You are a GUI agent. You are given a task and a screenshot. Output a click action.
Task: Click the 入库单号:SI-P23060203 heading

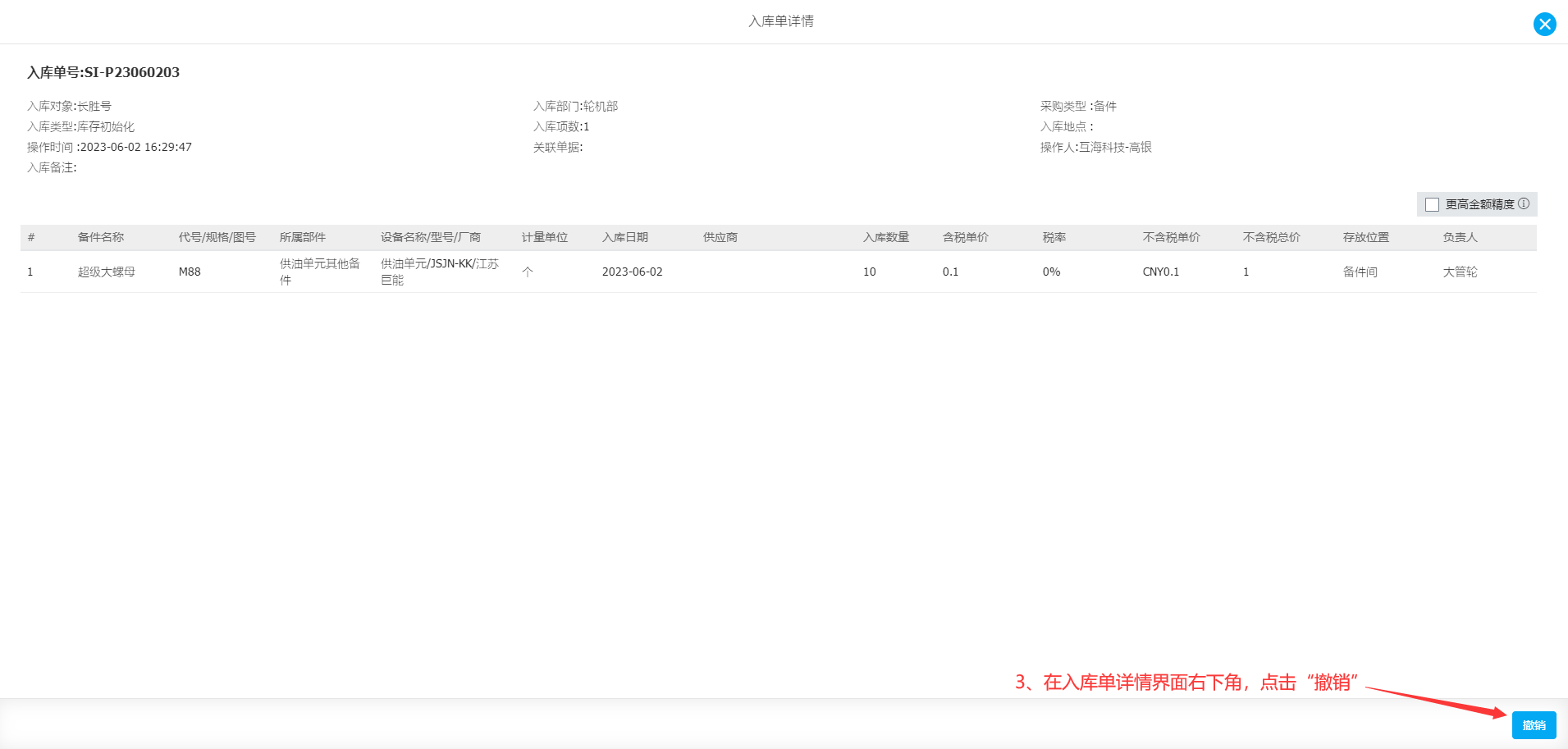[x=103, y=72]
